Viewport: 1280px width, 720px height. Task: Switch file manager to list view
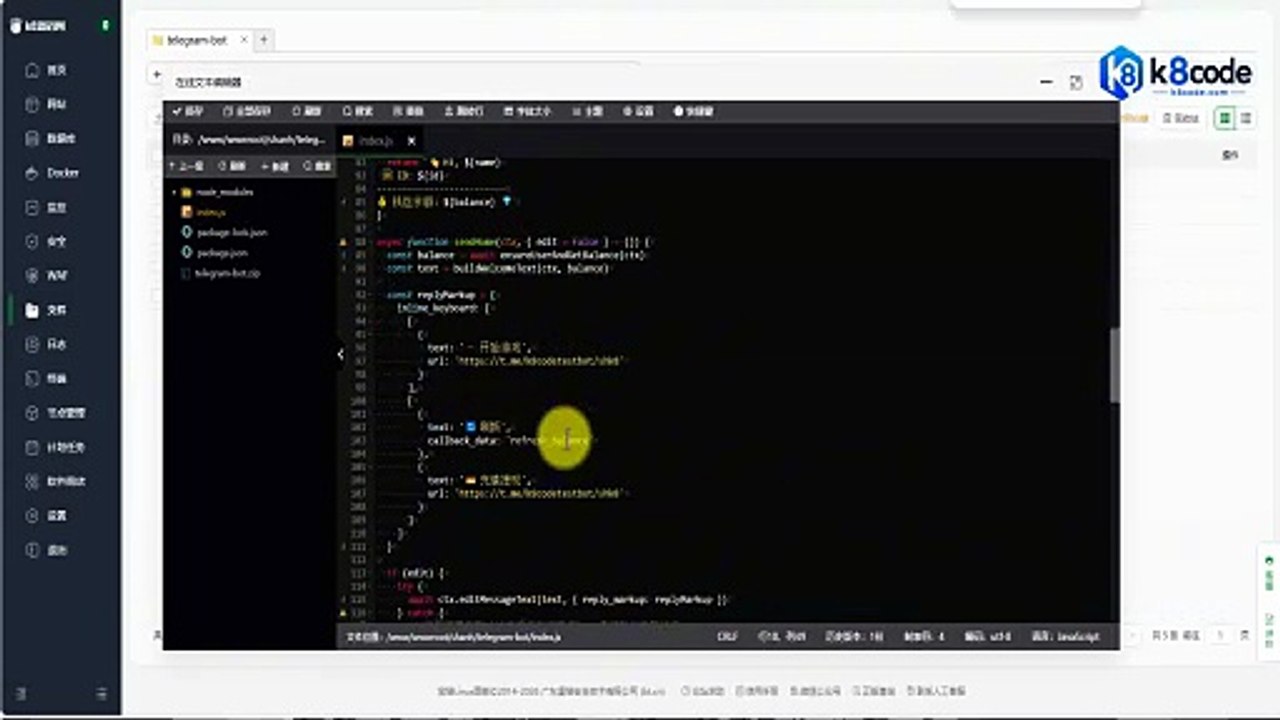point(1246,118)
